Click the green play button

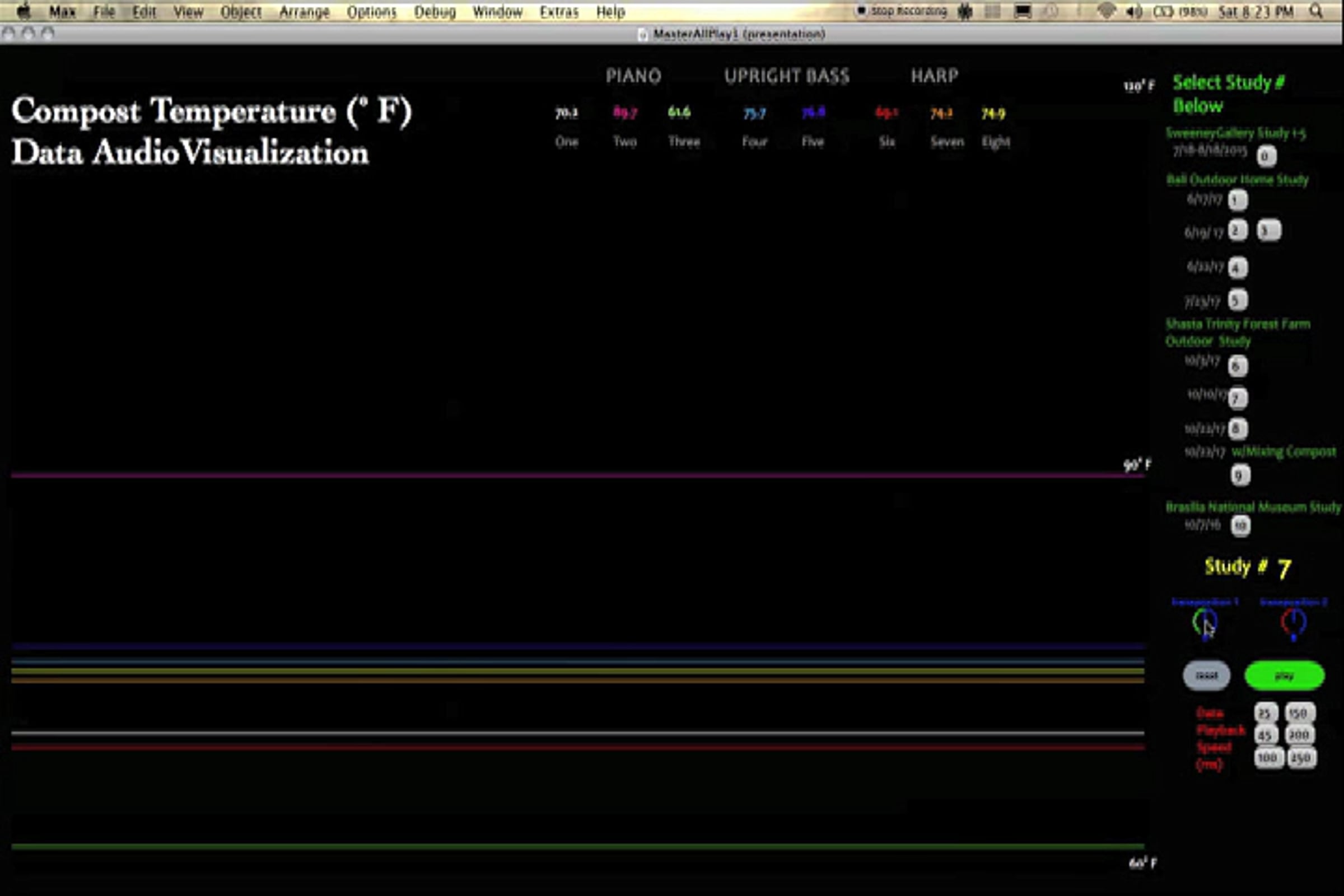(x=1284, y=675)
